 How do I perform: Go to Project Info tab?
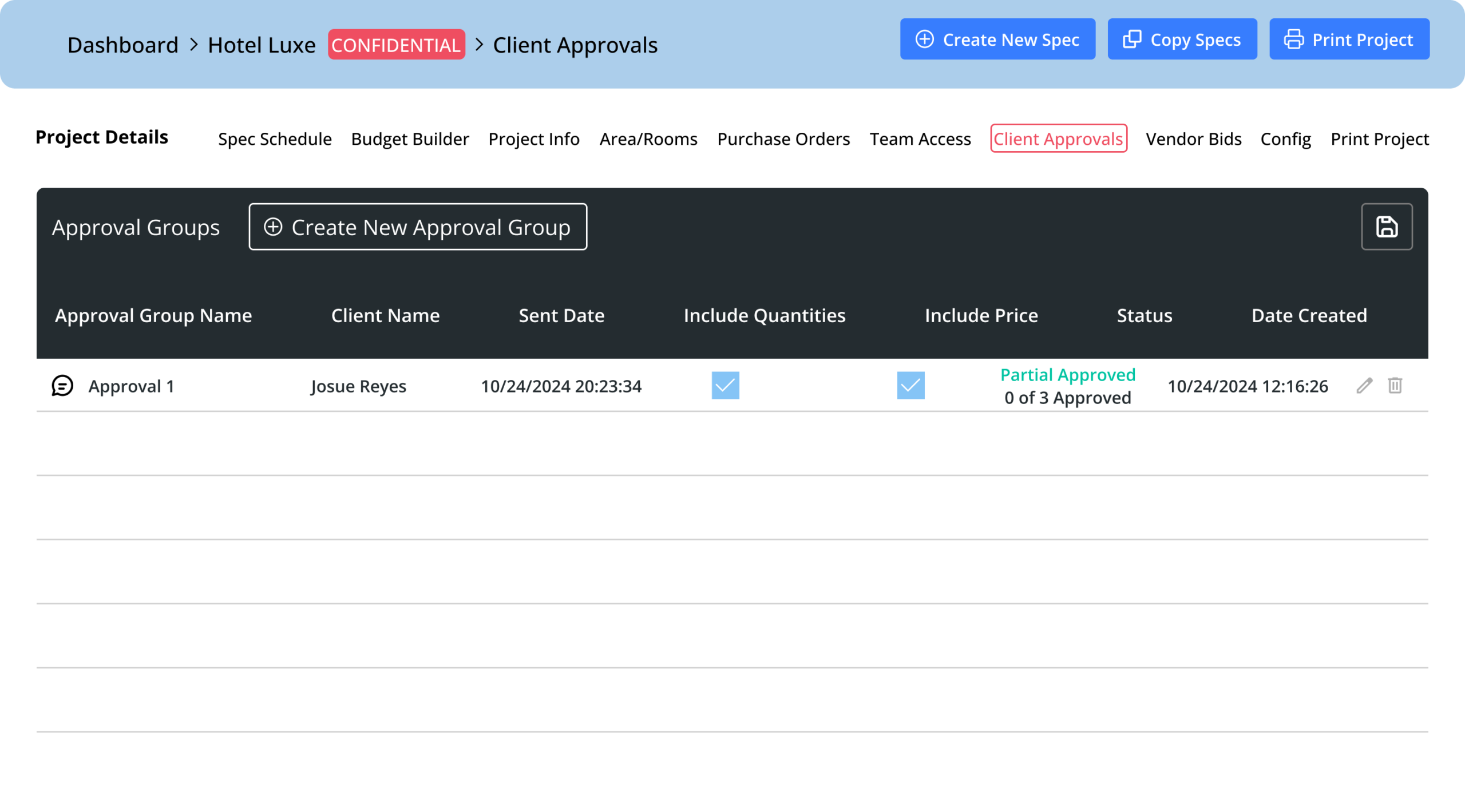534,139
